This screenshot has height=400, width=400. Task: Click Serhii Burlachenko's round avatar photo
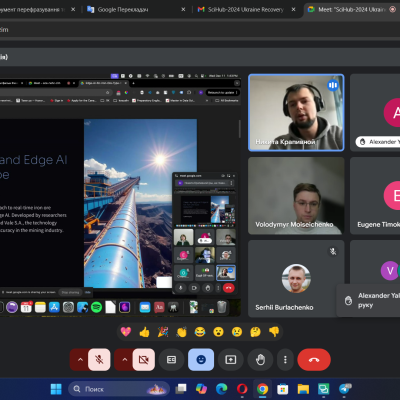[296, 279]
